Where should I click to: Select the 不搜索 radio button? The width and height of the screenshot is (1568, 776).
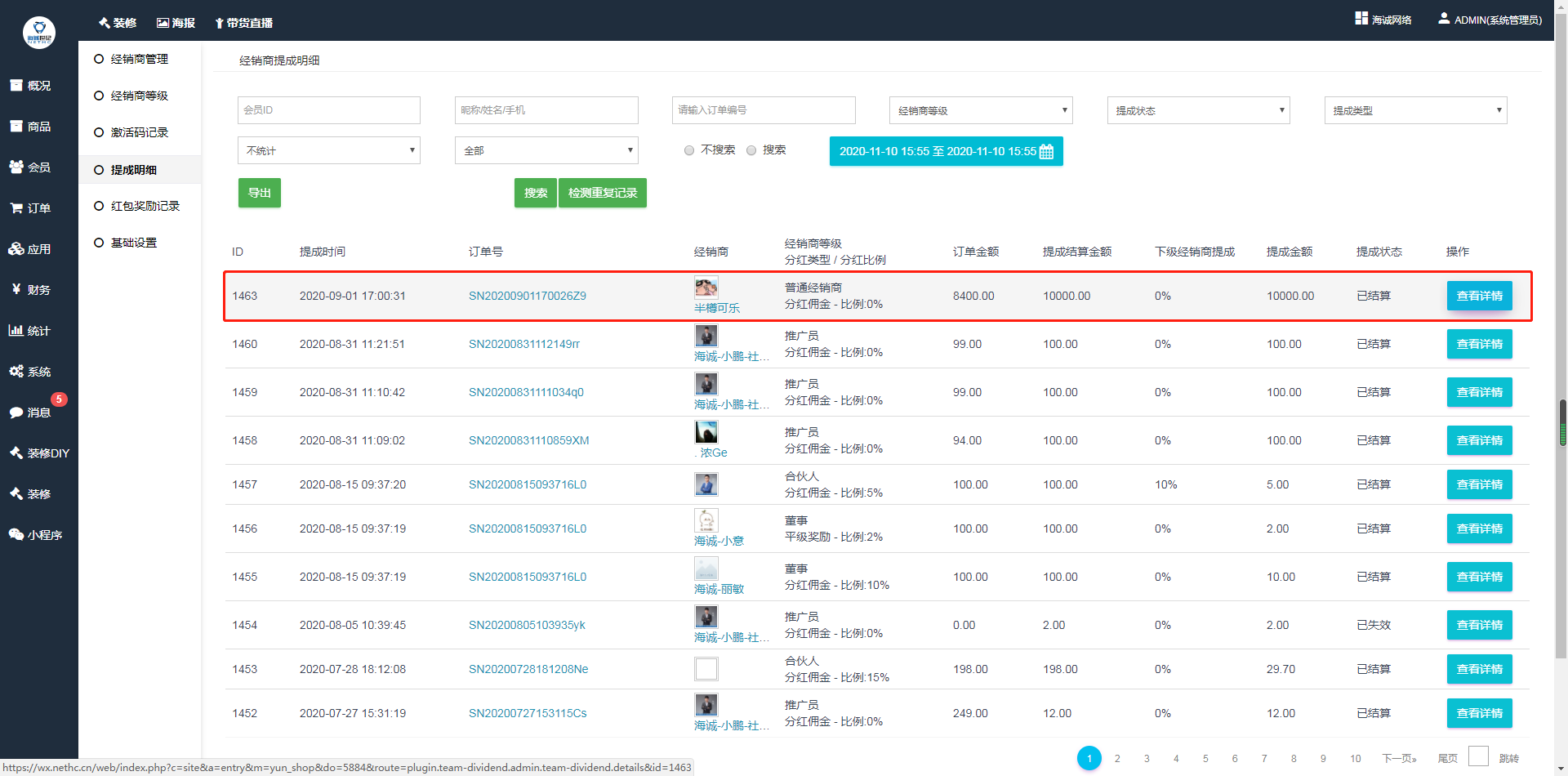(689, 150)
